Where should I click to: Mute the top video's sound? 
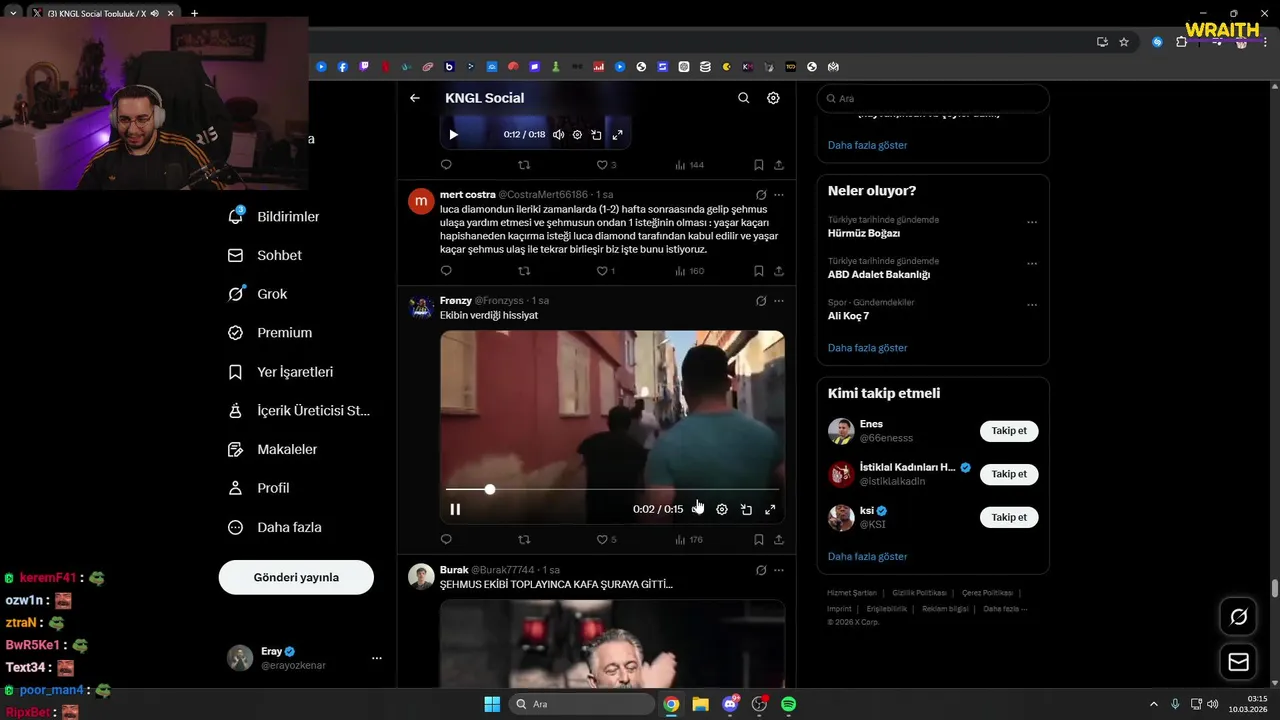[x=558, y=135]
